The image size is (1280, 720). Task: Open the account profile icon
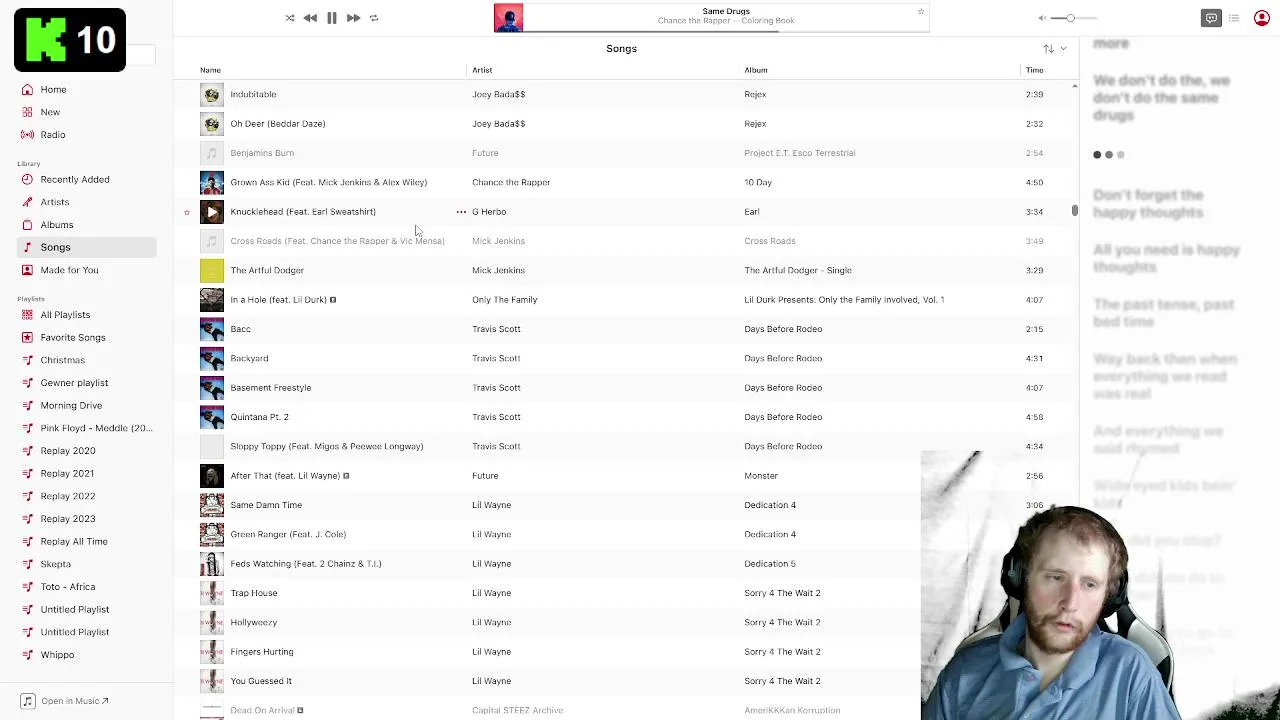pyautogui.click(x=1262, y=18)
